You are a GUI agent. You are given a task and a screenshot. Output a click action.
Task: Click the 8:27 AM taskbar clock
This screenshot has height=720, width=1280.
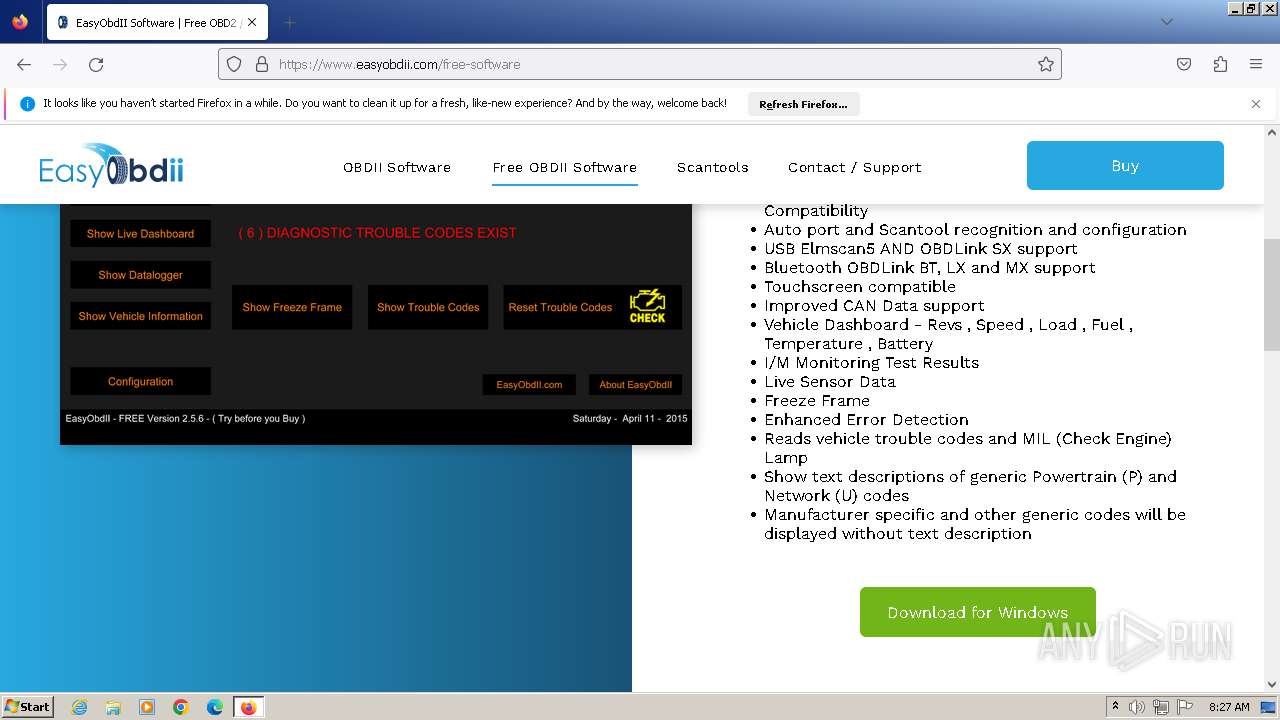coord(1229,707)
